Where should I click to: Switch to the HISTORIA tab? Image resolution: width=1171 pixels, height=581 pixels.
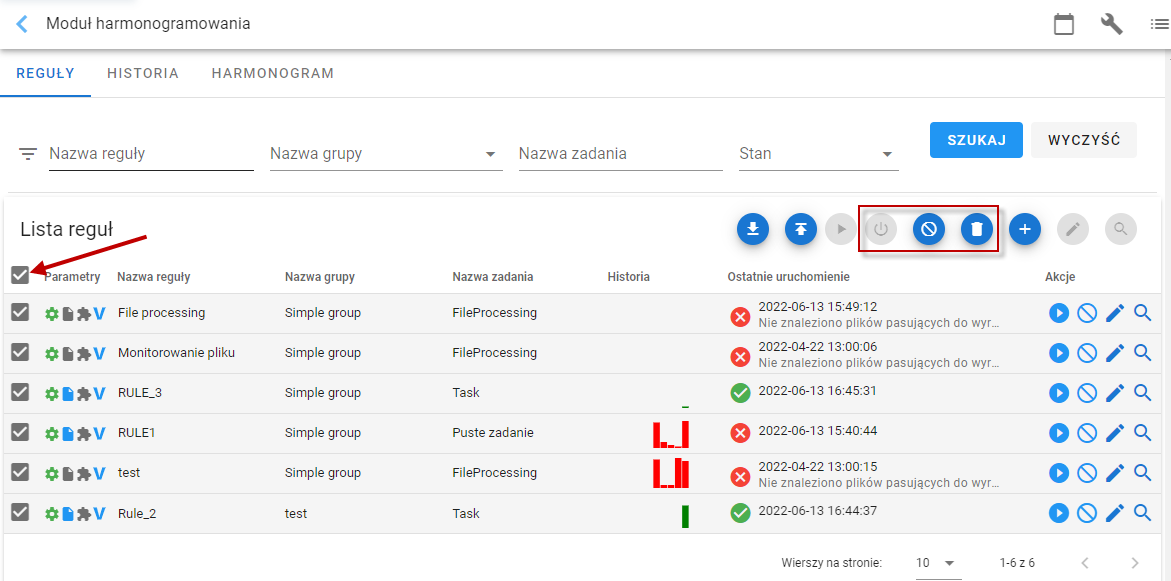143,73
